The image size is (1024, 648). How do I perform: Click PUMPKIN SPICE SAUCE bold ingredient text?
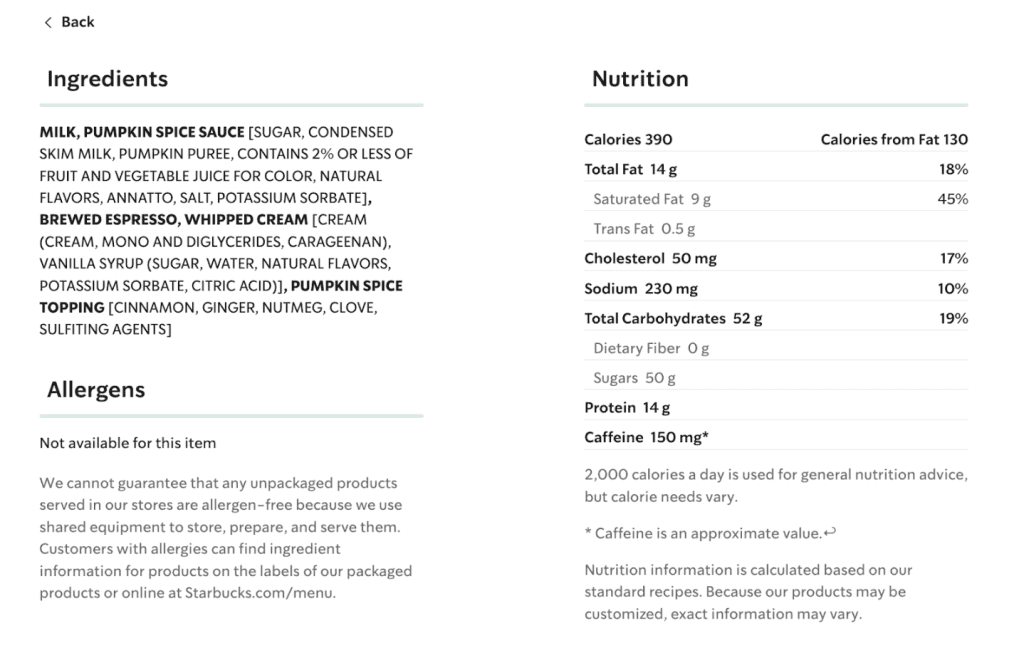[164, 132]
